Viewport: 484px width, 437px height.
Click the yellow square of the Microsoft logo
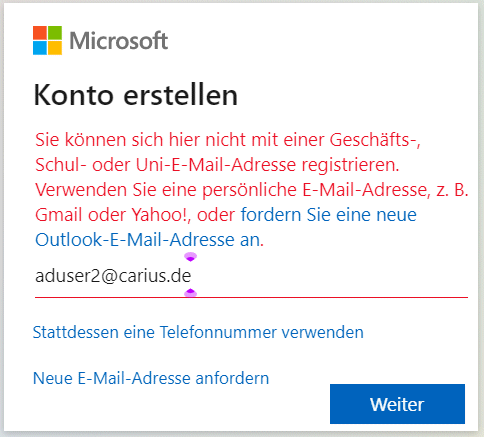tap(55, 48)
